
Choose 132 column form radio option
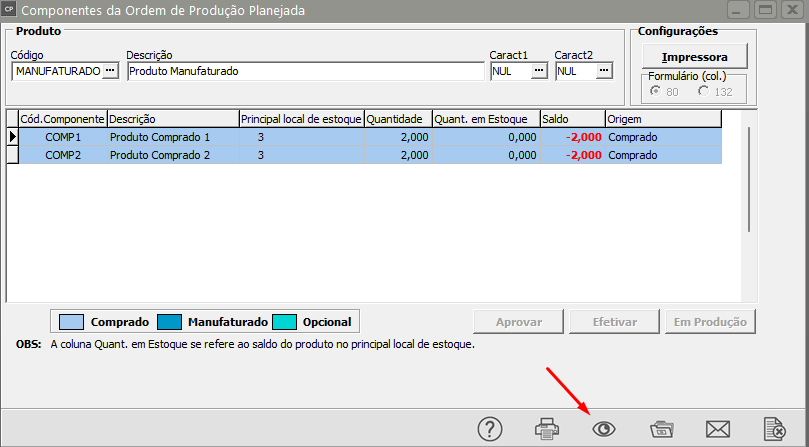703,91
